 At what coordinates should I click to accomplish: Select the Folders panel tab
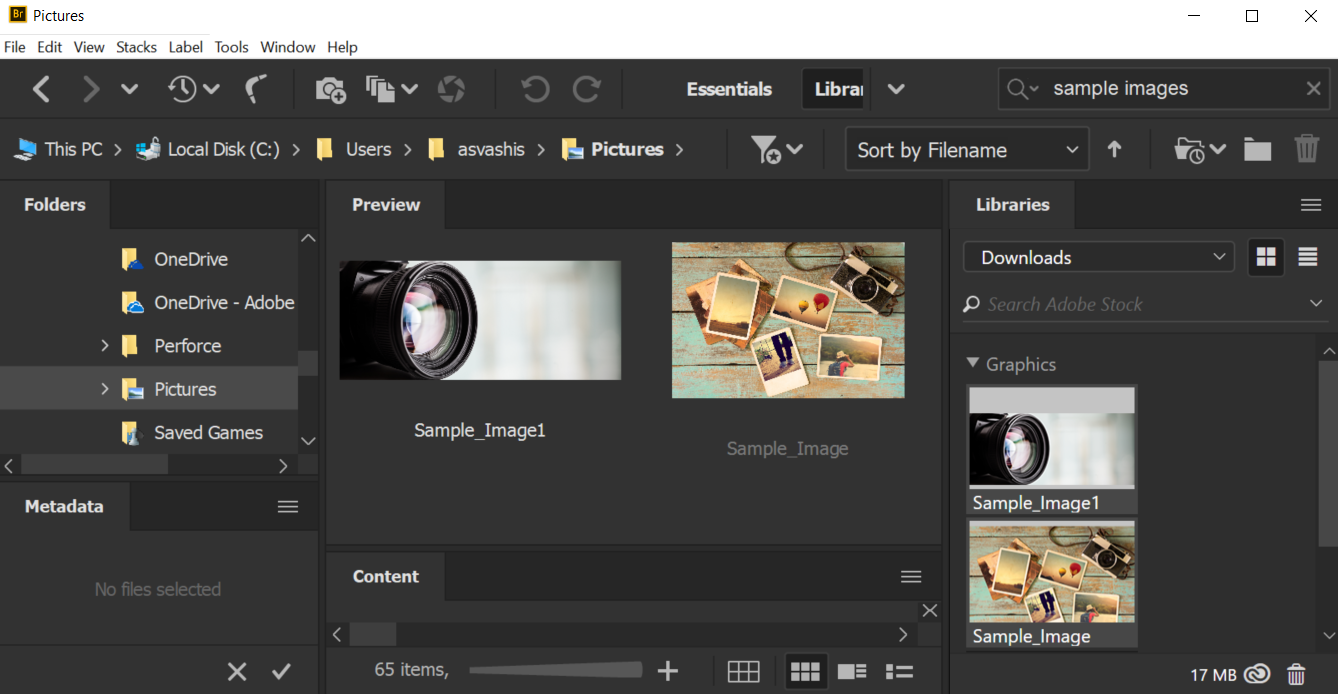(x=55, y=204)
